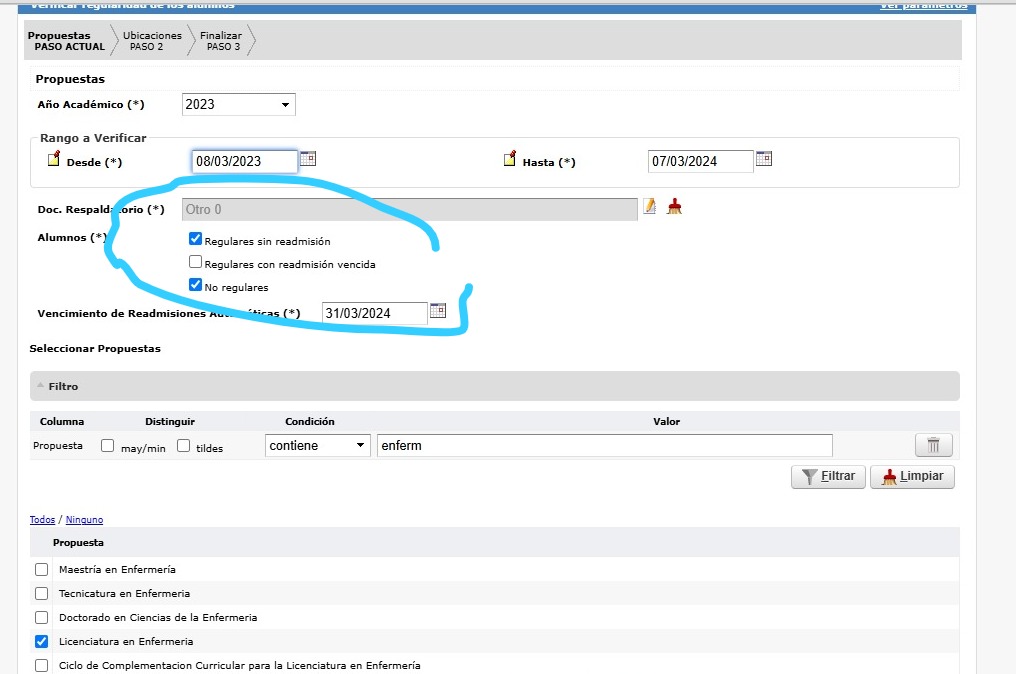
Task: Click the Doc. Respaldatorio field showing Otro 0
Action: coord(410,209)
